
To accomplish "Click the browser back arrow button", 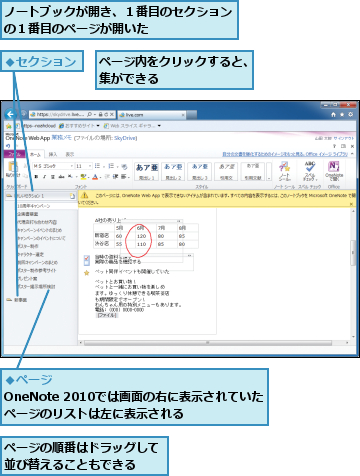I will click(x=11, y=114).
